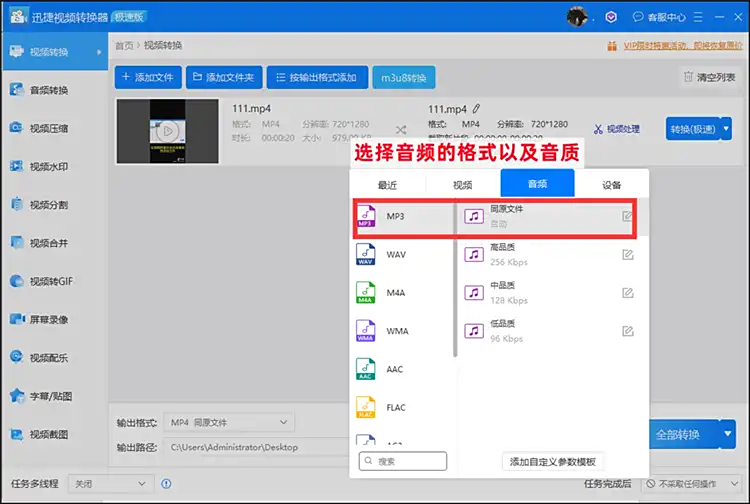Screen dimensions: 750x504
Task: Open 屏幕录像 in the left sidebar
Action: [x=48, y=319]
